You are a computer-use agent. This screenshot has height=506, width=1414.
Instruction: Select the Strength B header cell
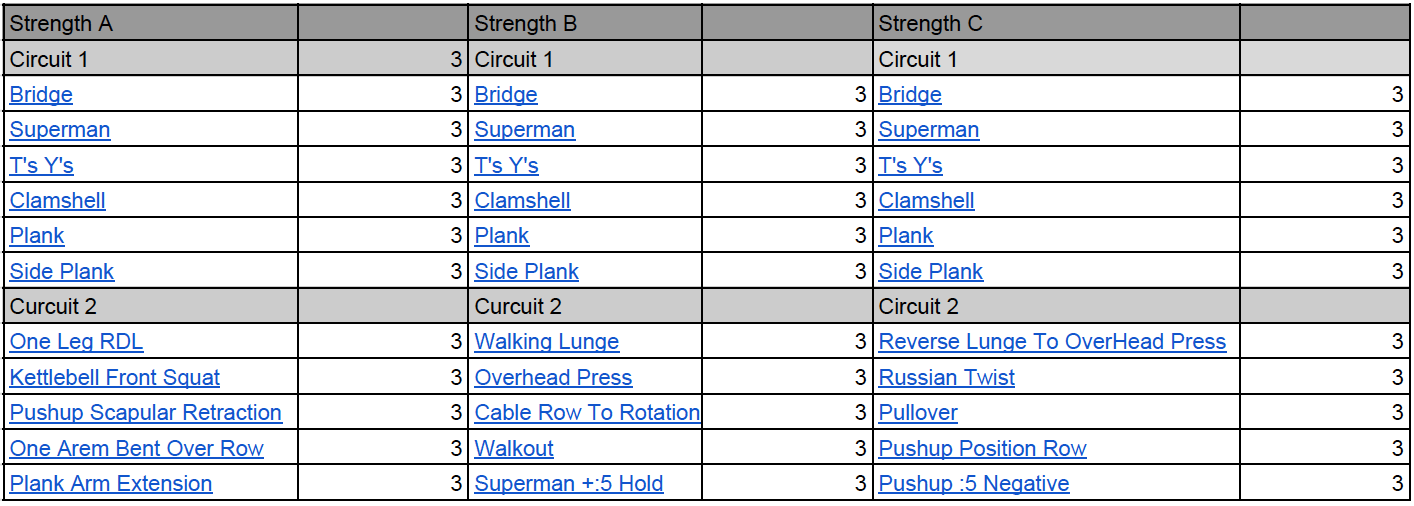click(x=585, y=23)
